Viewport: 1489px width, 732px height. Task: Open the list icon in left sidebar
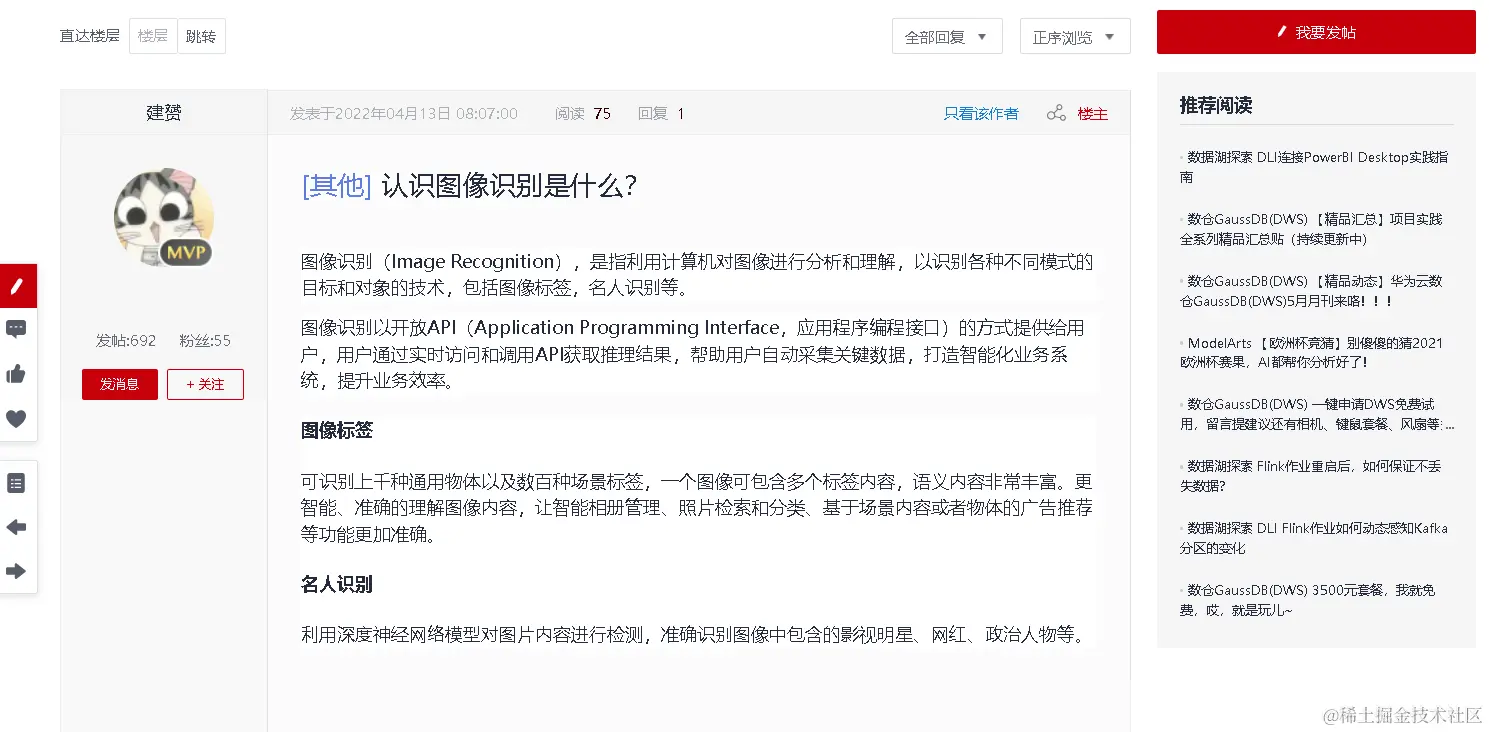coord(16,483)
